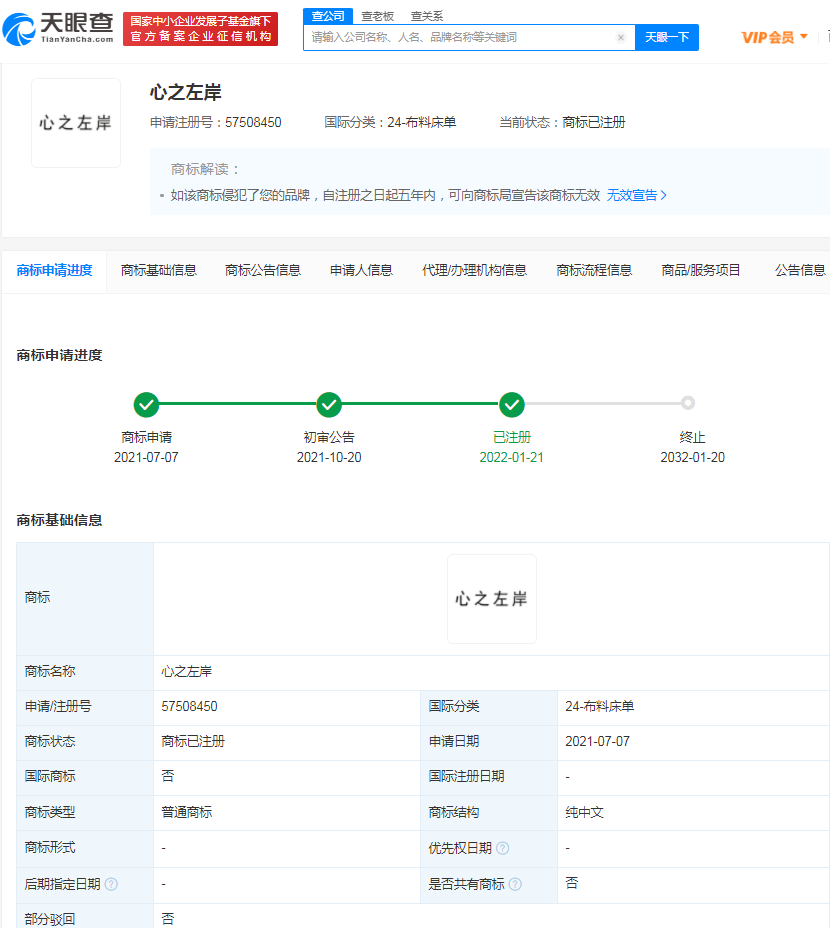830x928 pixels.
Task: Select the 公告信息 tab
Action: pyautogui.click(x=800, y=270)
